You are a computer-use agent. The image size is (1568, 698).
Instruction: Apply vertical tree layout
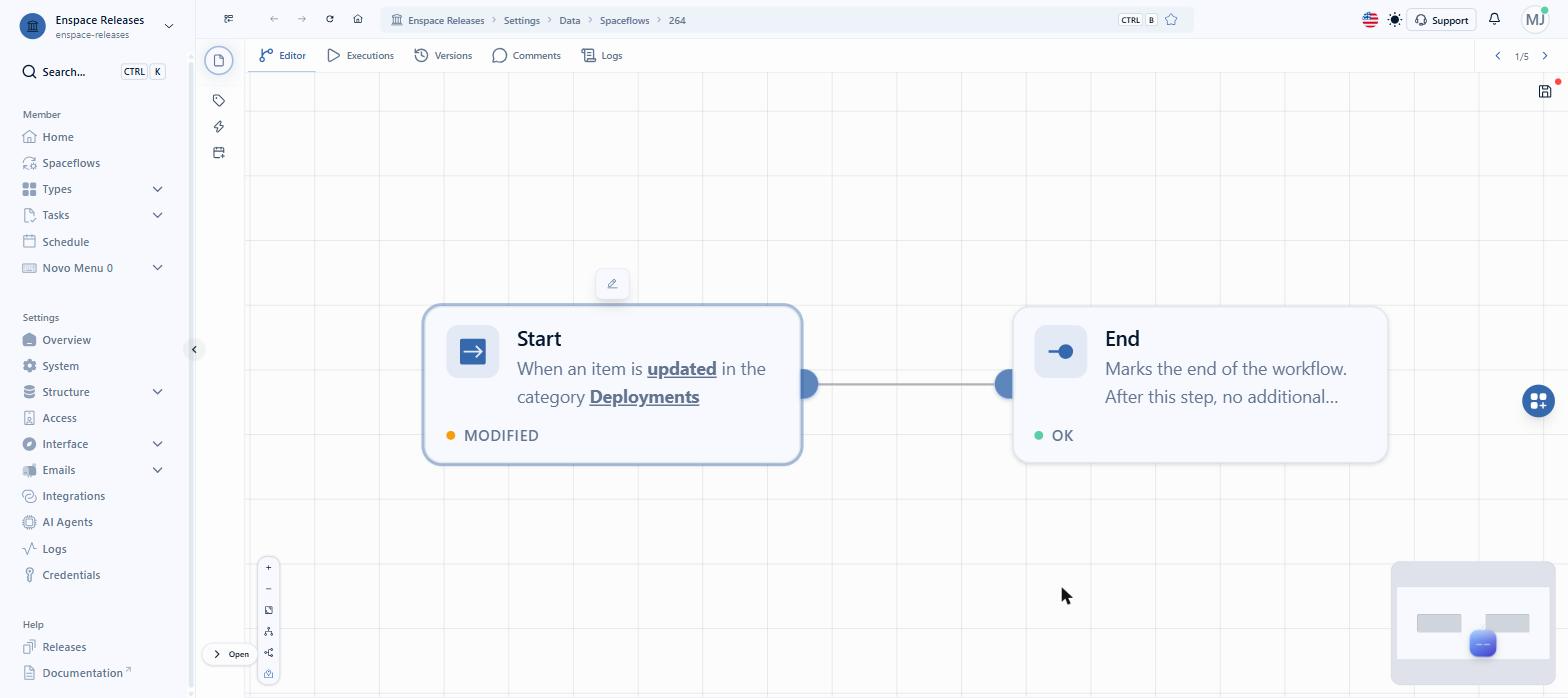click(268, 631)
